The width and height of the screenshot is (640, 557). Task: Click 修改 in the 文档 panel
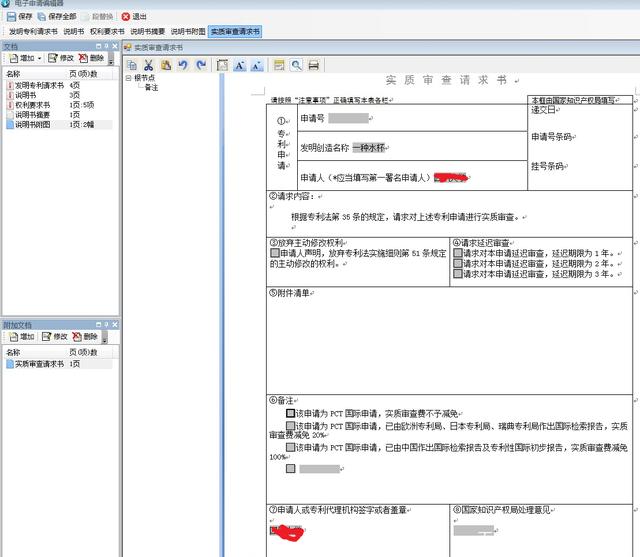[x=61, y=58]
